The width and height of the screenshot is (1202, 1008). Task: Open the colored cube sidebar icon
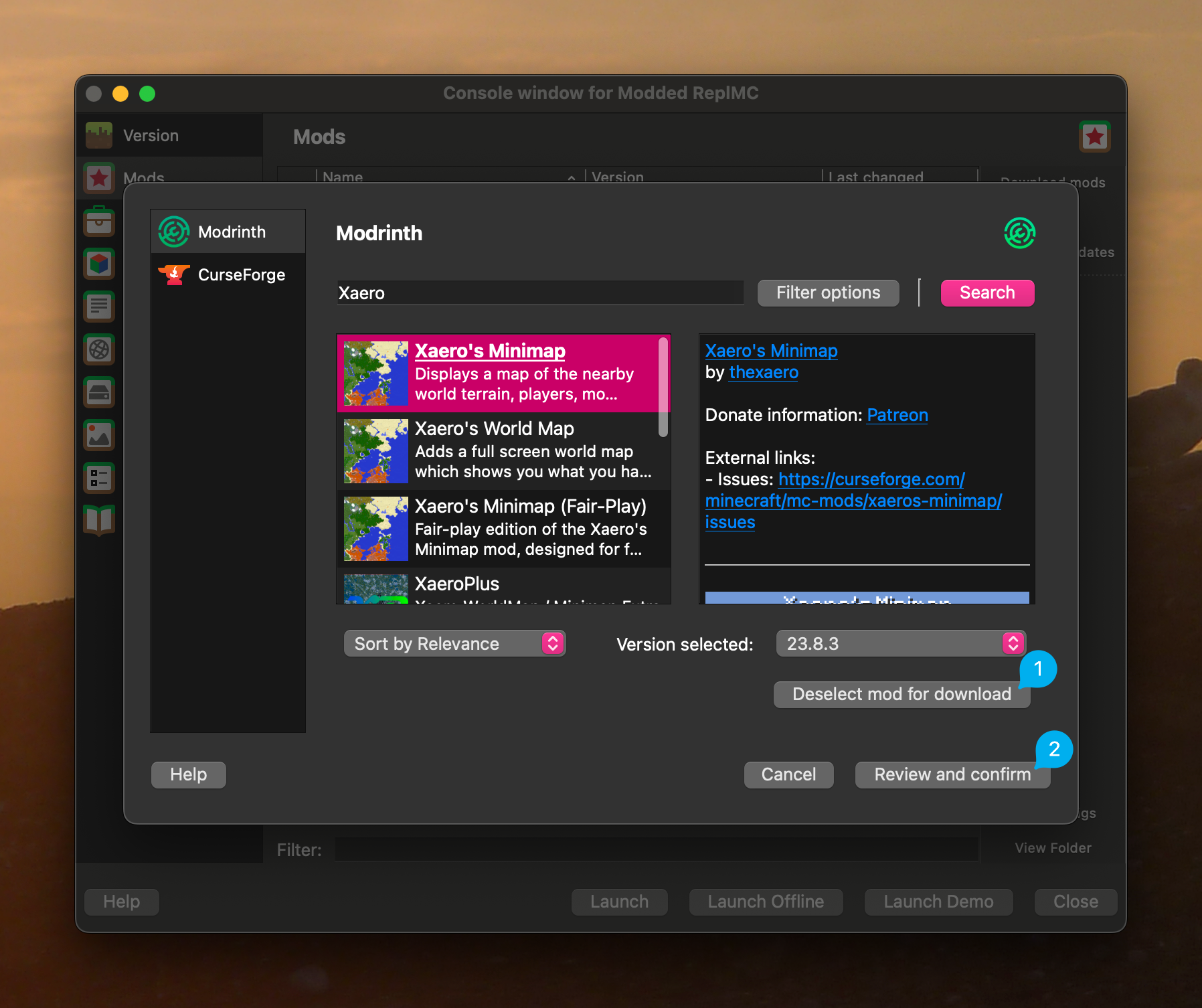[x=99, y=264]
